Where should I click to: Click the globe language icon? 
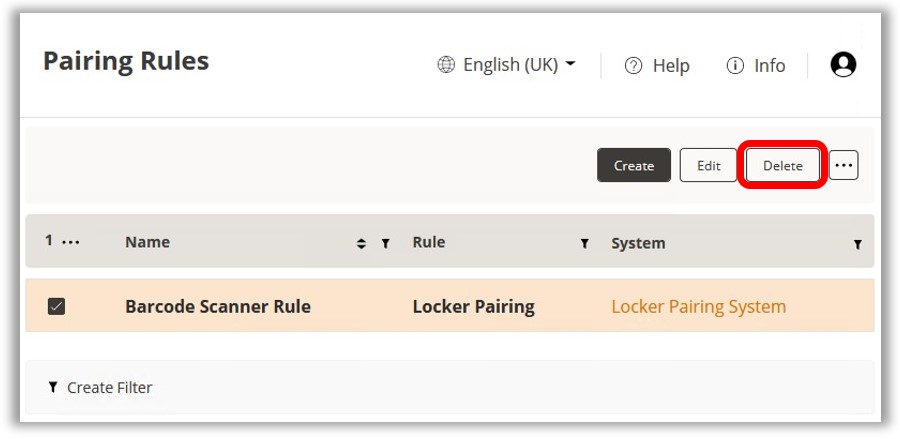coord(446,65)
